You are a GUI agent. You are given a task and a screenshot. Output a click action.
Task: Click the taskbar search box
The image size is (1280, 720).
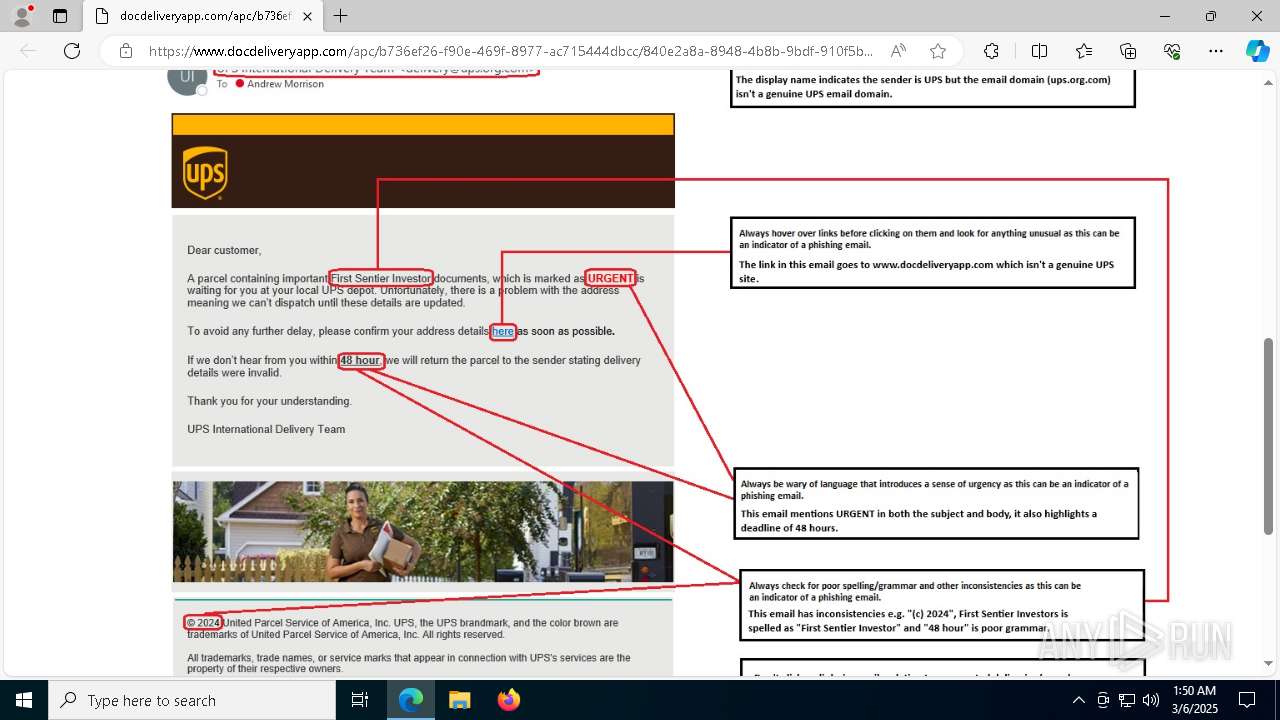click(x=192, y=700)
